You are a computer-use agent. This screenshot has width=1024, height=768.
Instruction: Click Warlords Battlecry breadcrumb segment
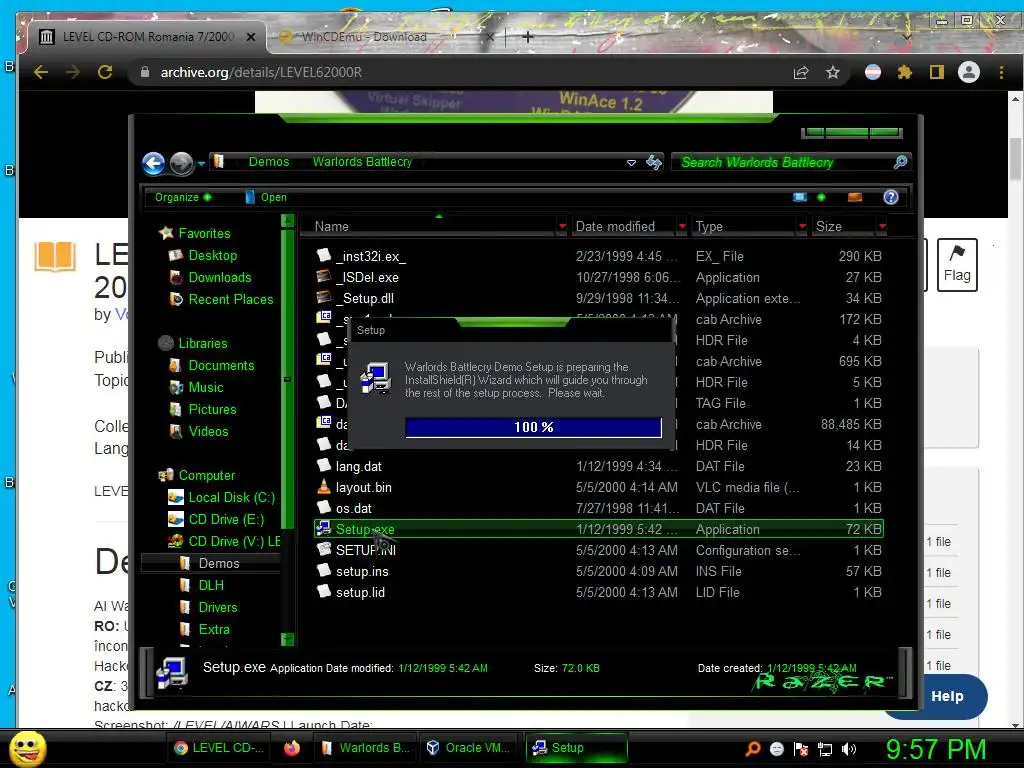tap(362, 162)
